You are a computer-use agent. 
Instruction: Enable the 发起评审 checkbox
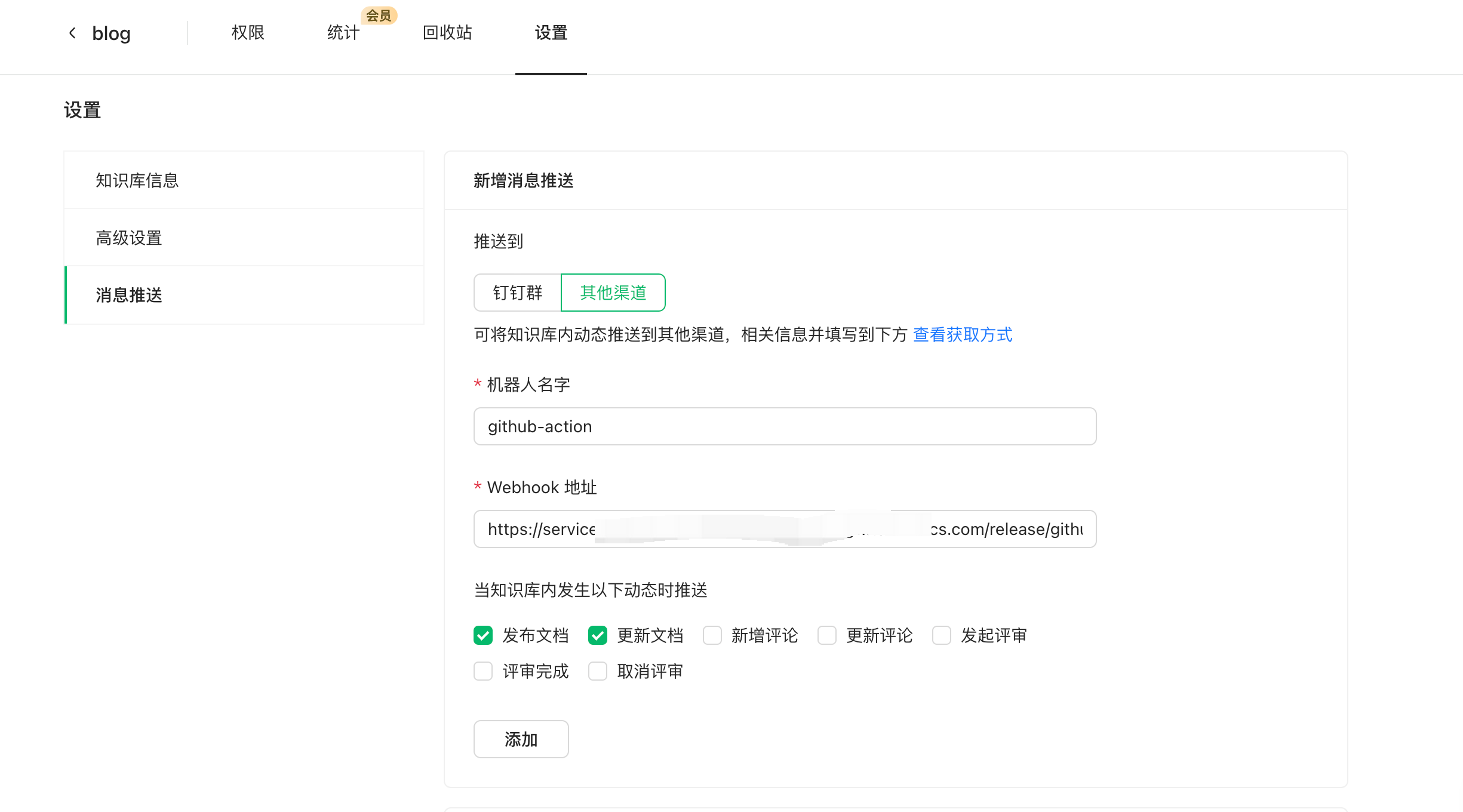(942, 635)
